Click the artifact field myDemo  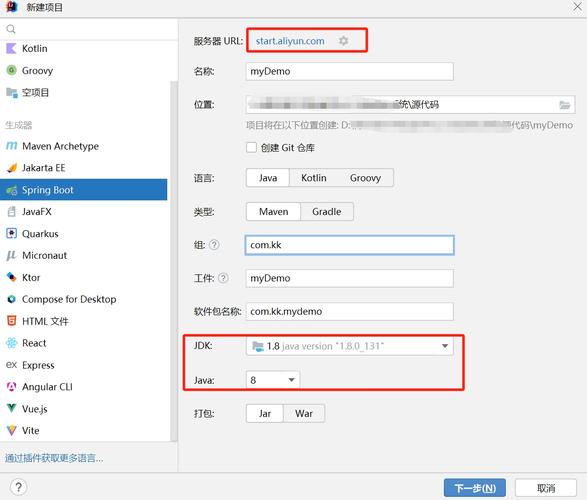click(349, 278)
